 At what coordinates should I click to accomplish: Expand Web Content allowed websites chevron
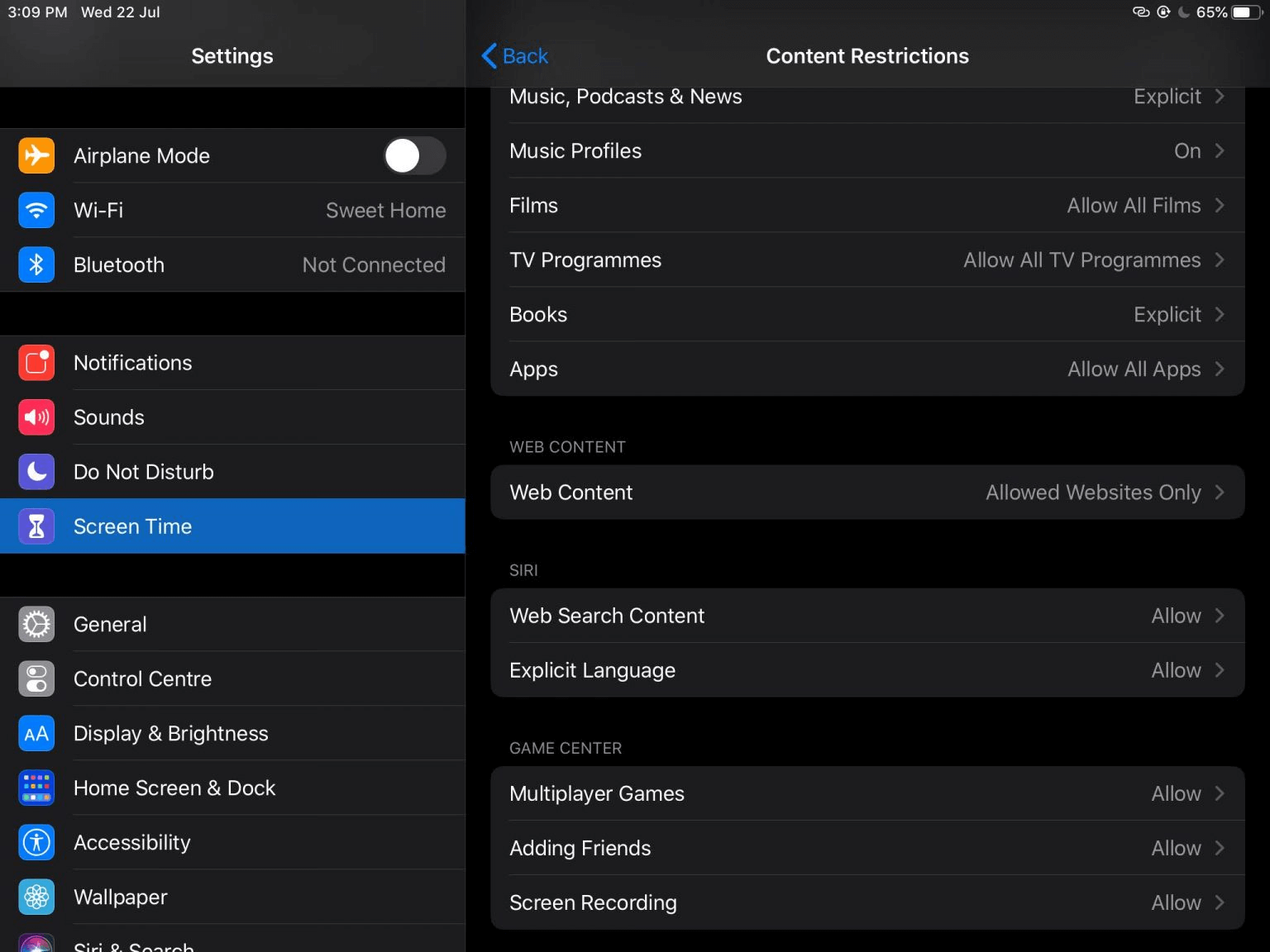coord(1220,493)
